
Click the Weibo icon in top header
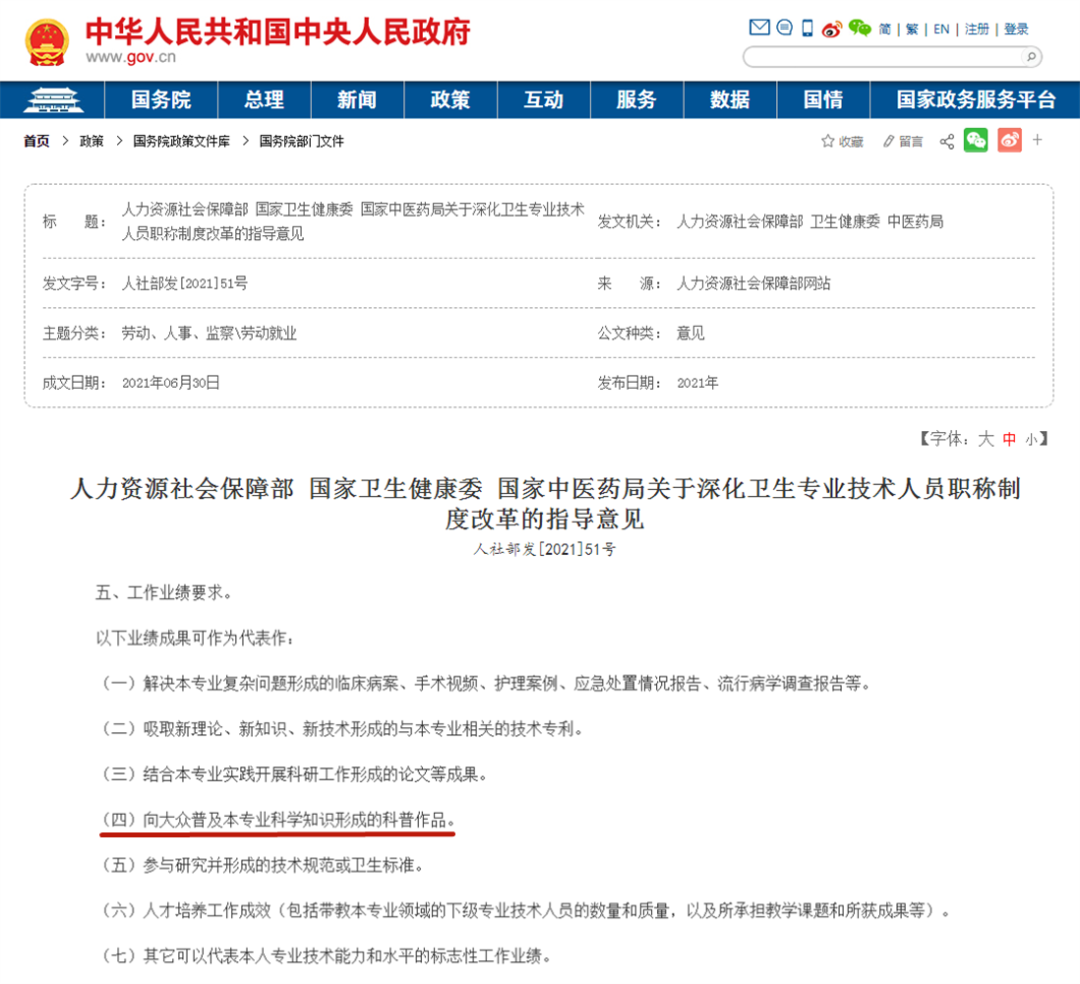[x=832, y=29]
